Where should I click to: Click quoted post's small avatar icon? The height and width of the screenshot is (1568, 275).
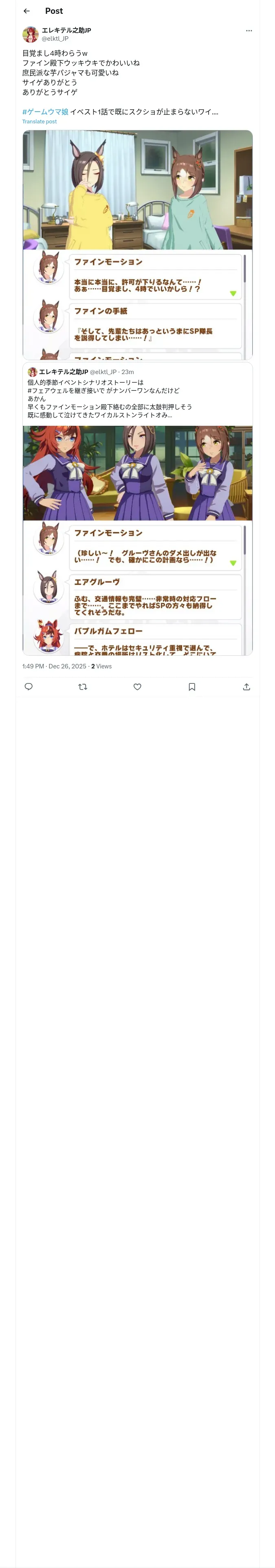32,372
